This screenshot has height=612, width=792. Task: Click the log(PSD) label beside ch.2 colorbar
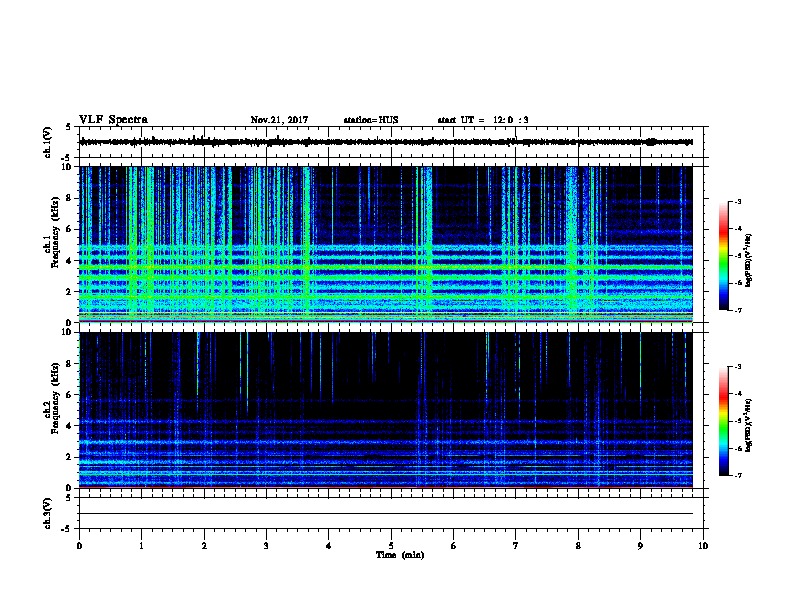[x=748, y=425]
